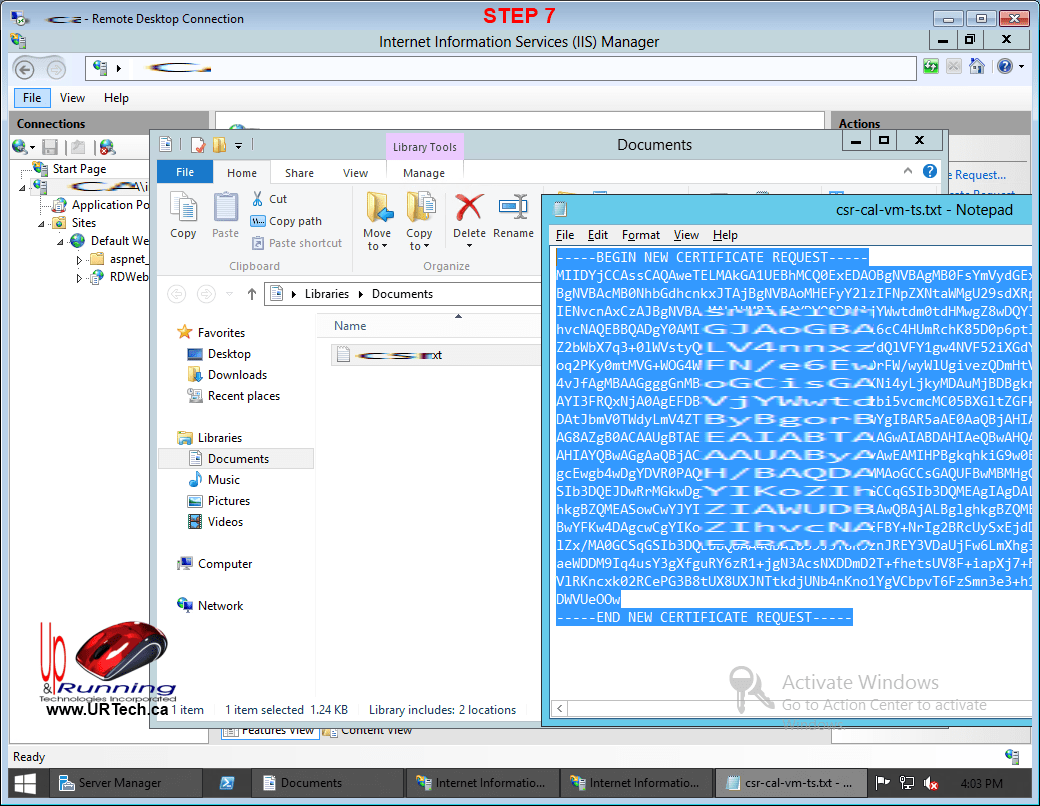Viewport: 1040px width, 806px height.
Task: Open Notepad's Format menu
Action: (x=640, y=235)
